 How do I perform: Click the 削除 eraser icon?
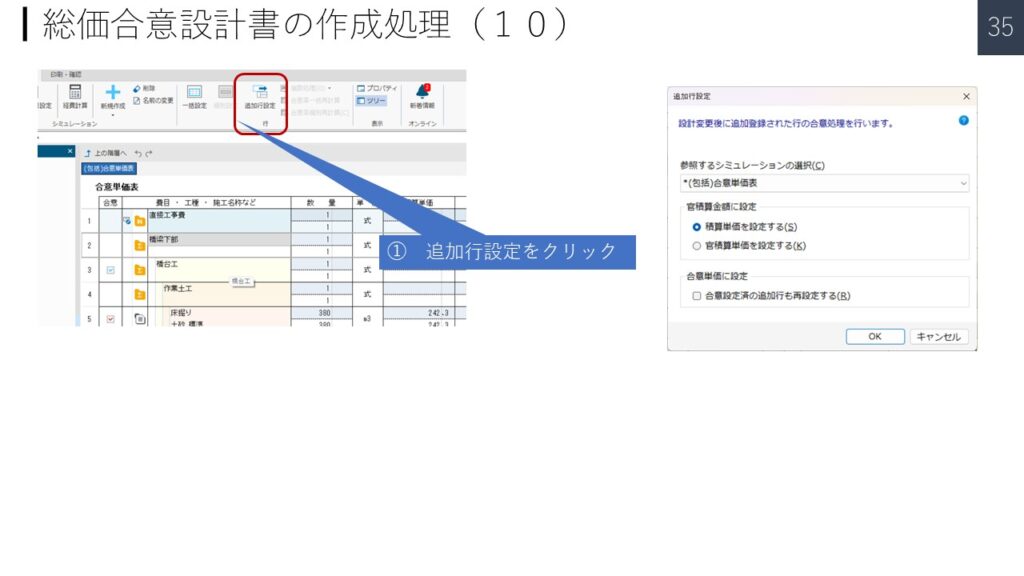pos(137,88)
